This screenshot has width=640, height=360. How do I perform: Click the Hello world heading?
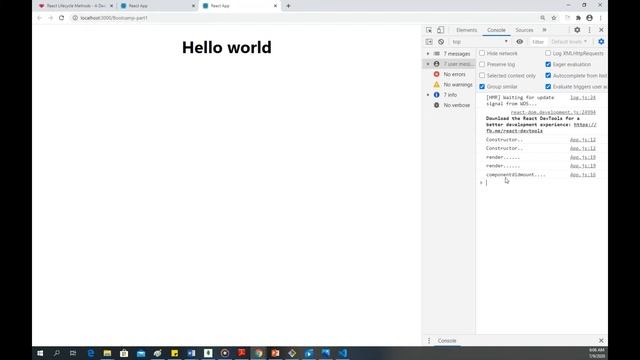[x=227, y=47]
